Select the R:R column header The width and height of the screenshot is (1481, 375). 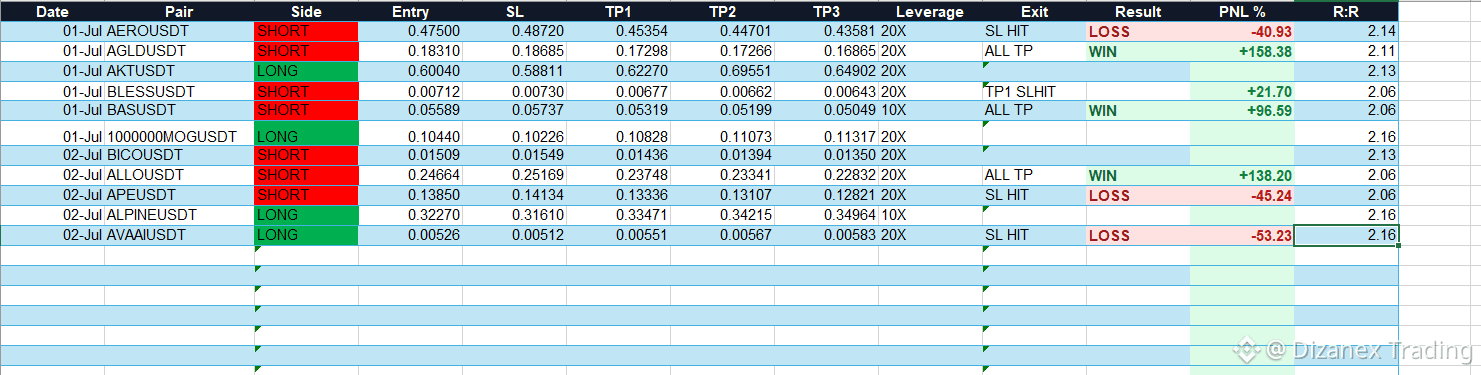click(1346, 12)
